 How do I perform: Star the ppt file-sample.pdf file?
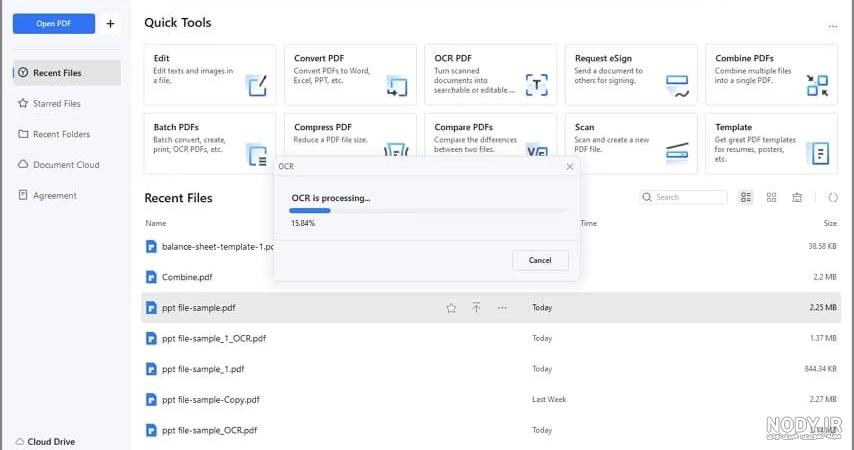click(451, 308)
